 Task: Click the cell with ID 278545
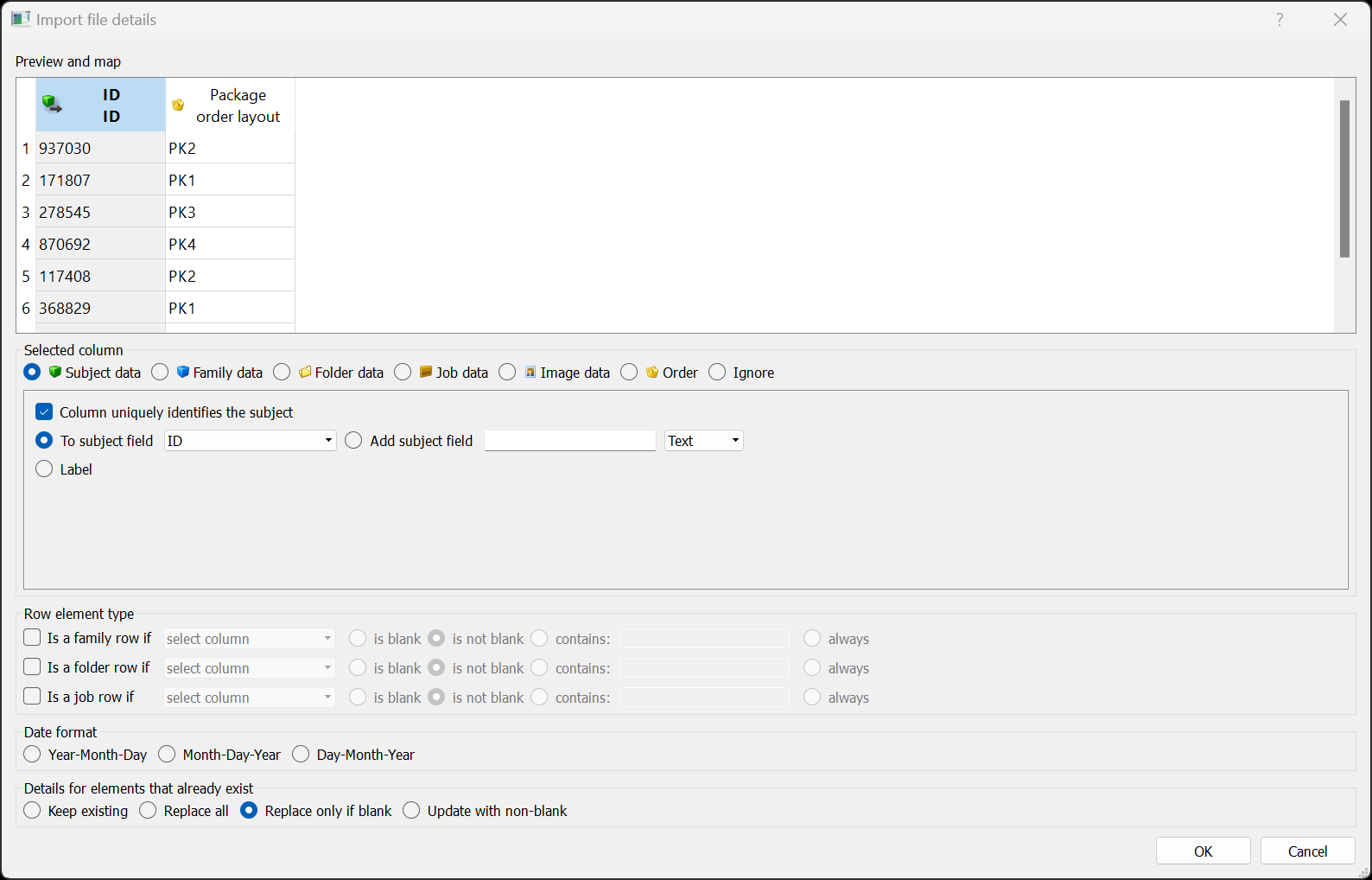click(x=100, y=212)
